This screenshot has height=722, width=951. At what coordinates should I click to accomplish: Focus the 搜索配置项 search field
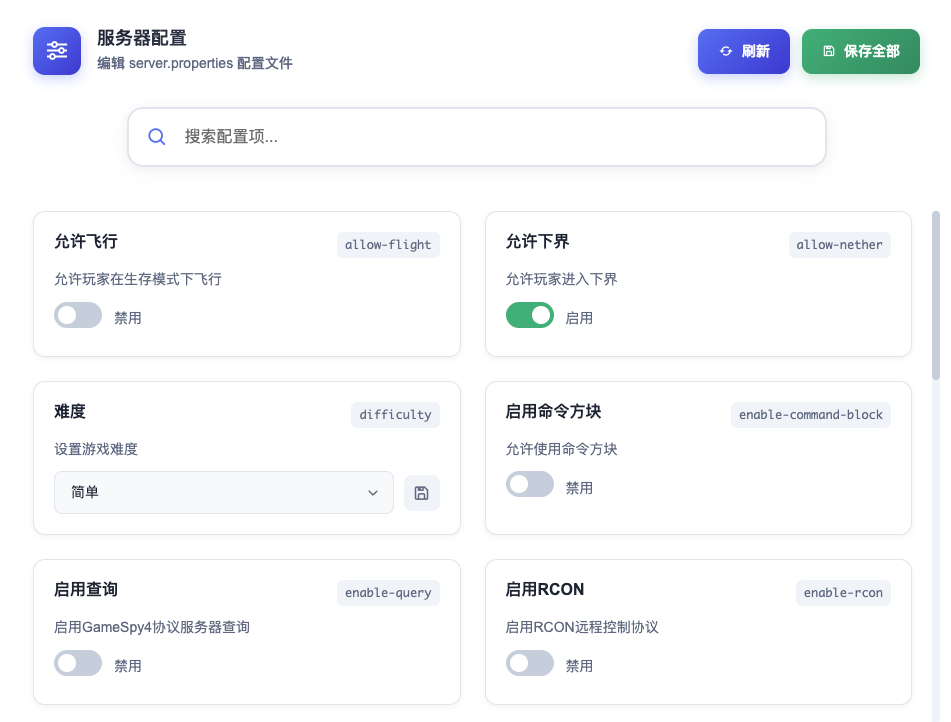click(490, 137)
